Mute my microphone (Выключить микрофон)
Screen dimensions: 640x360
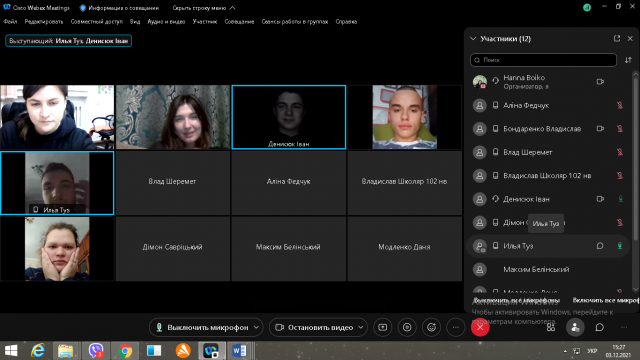(202, 327)
